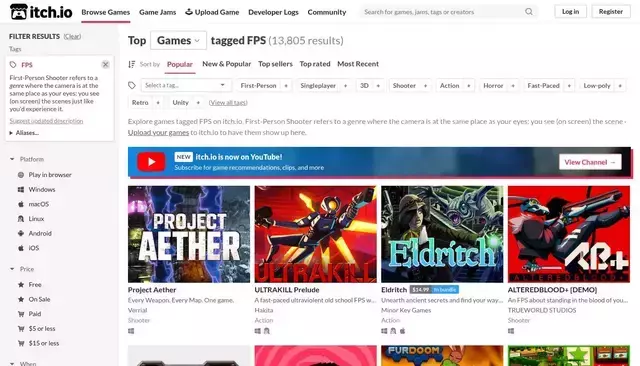Viewport: 640px width, 366px height.
Task: Click the search magnifier icon
Action: [x=529, y=12]
